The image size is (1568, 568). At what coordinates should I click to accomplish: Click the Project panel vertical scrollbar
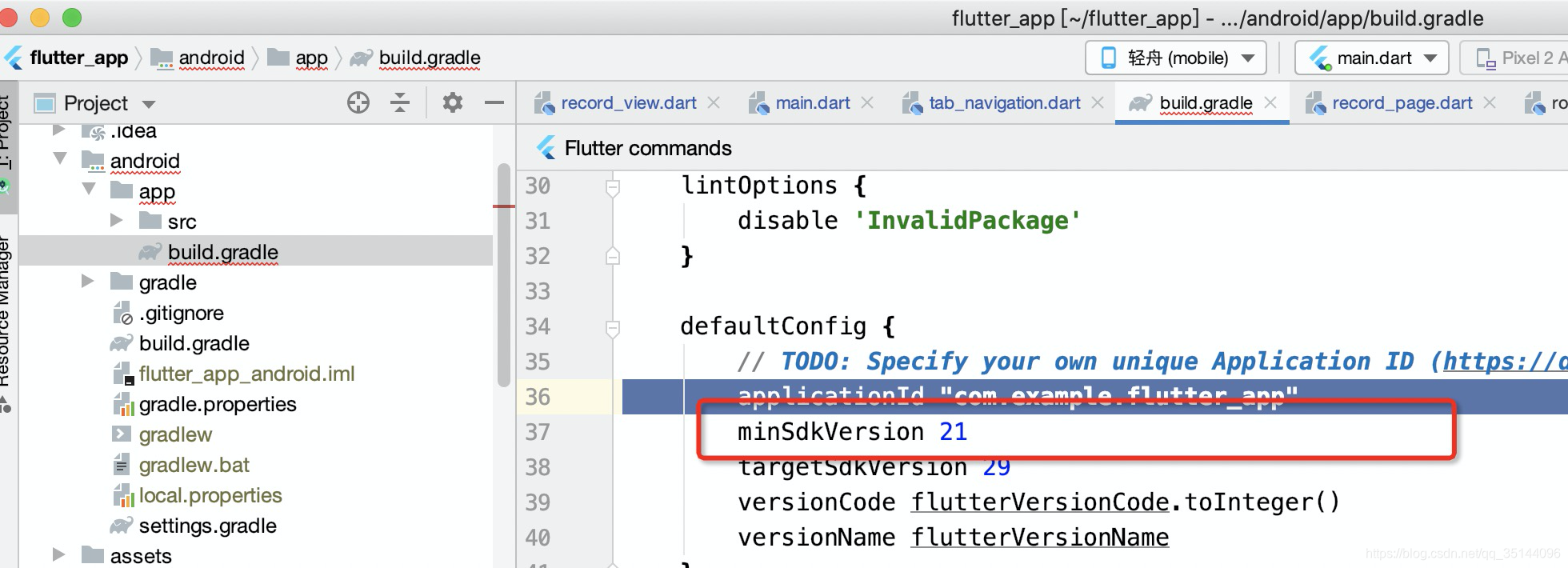click(503, 274)
